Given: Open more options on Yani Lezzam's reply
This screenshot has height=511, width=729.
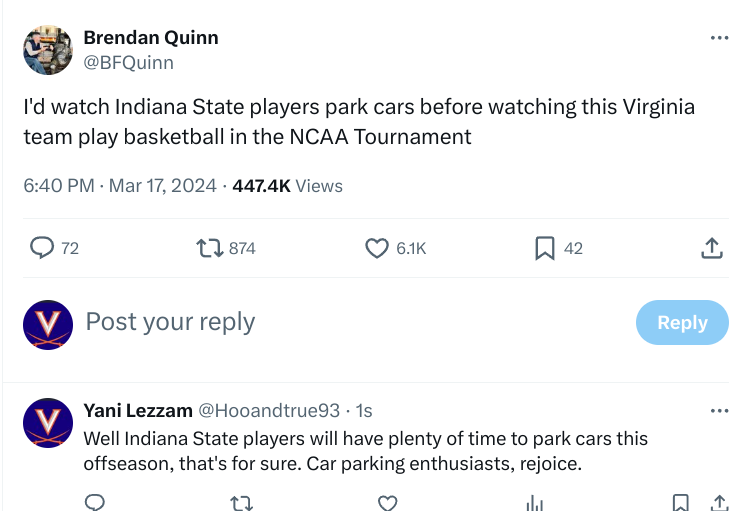Looking at the screenshot, I should [719, 410].
